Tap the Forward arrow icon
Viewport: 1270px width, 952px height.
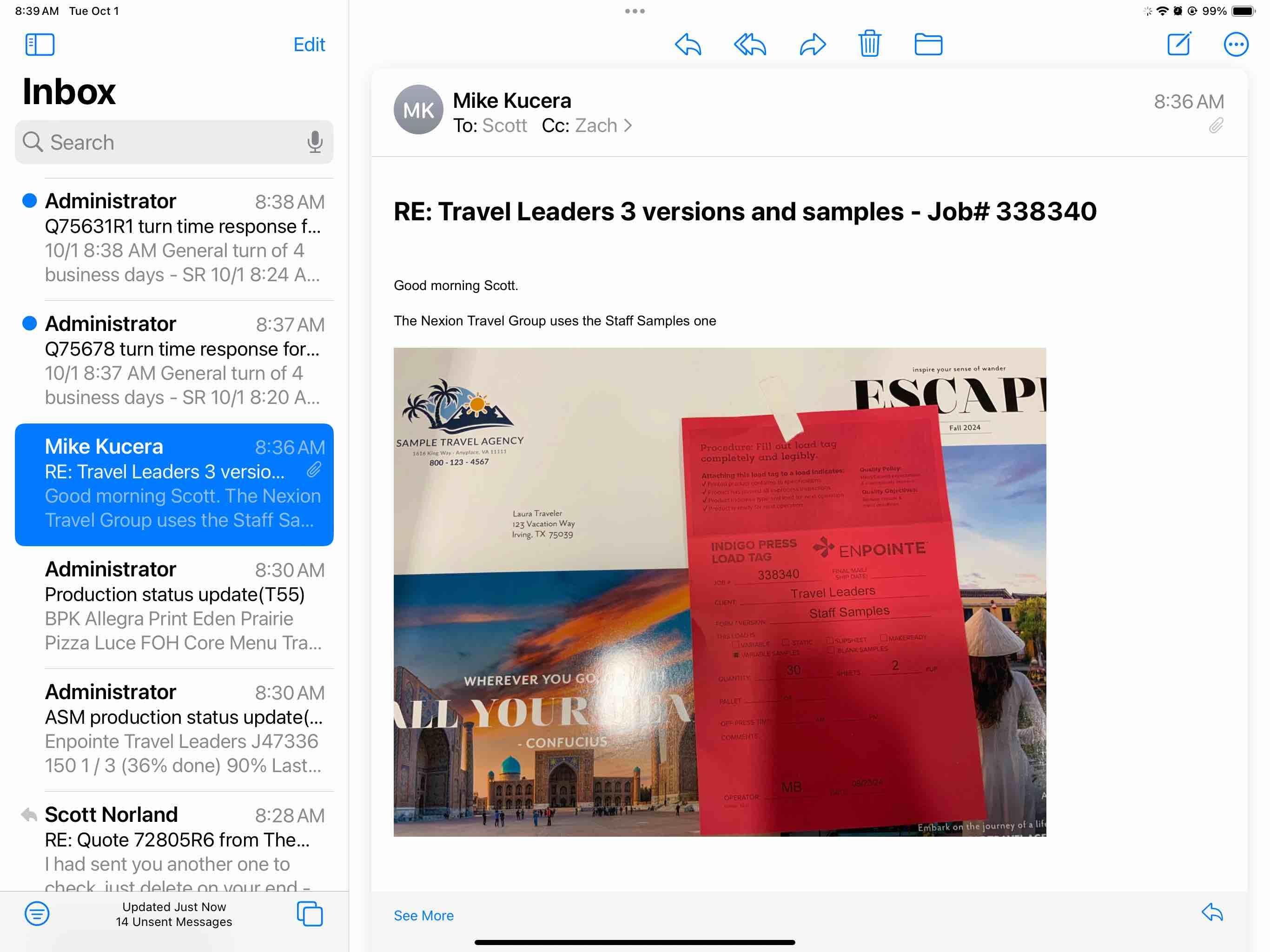(x=813, y=44)
